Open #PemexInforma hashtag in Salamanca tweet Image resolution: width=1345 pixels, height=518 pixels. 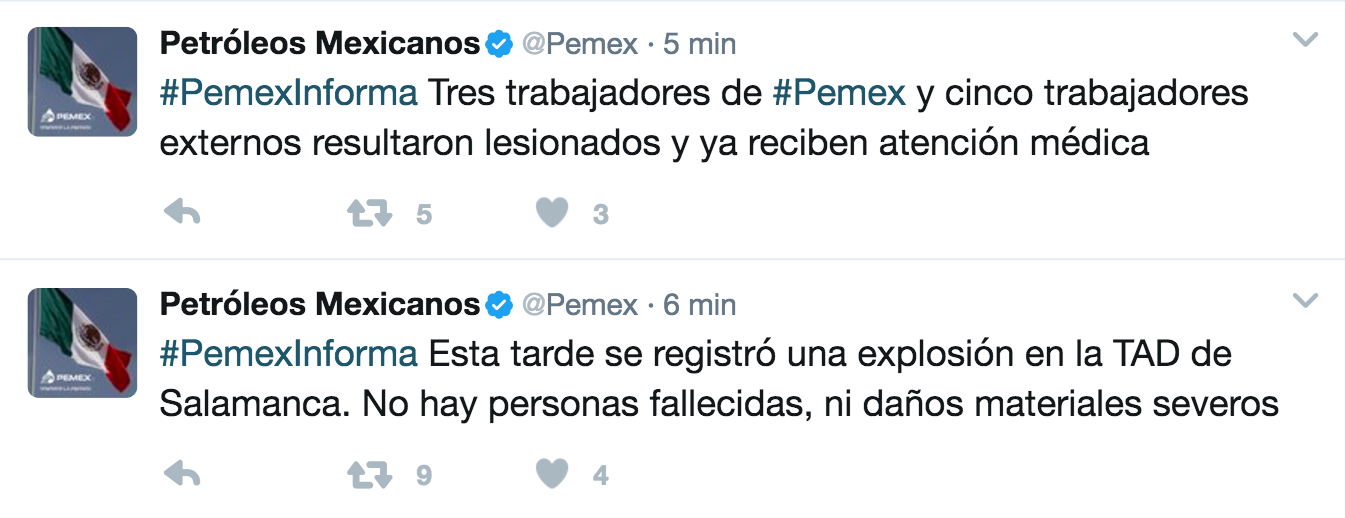[289, 354]
